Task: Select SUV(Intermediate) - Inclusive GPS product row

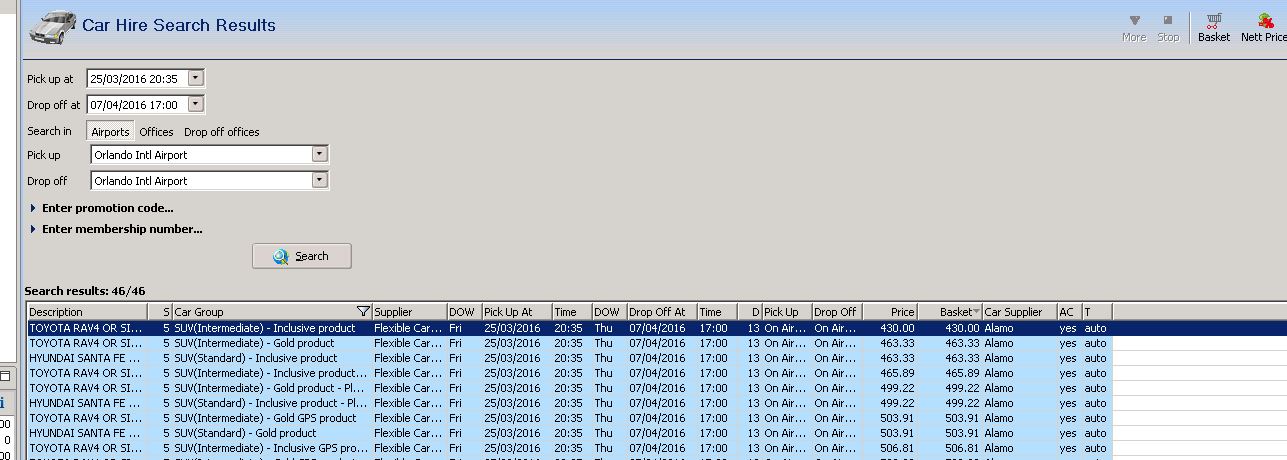Action: tap(569, 448)
